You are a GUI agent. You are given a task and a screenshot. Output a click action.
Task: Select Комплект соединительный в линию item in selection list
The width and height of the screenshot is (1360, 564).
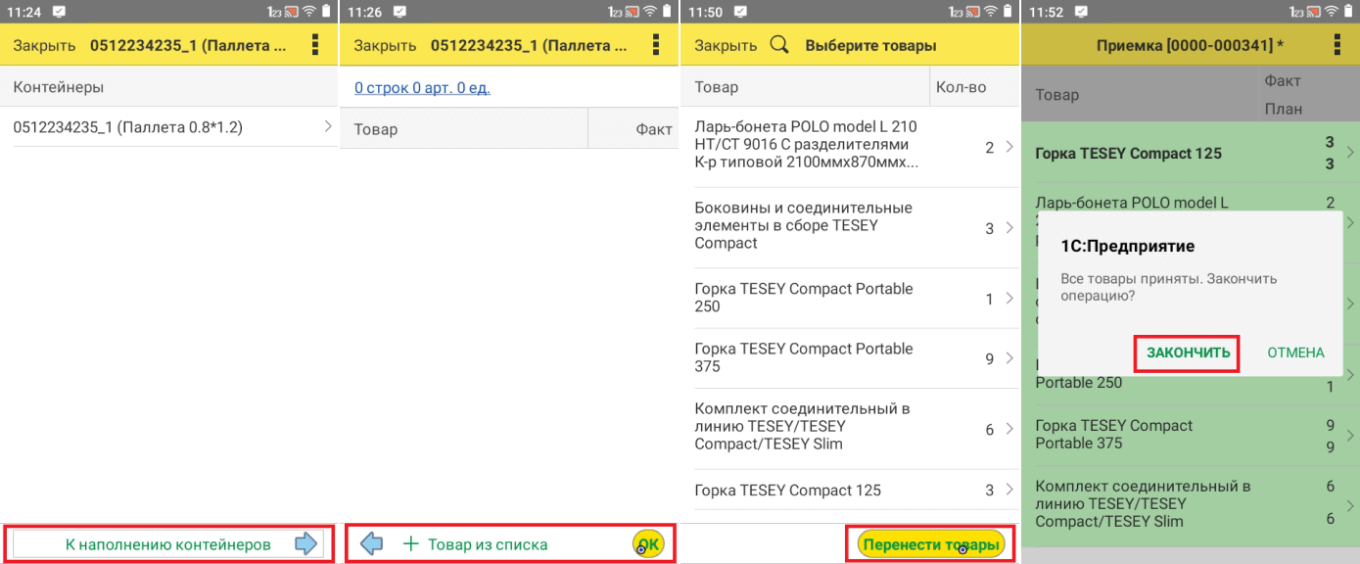coord(850,429)
